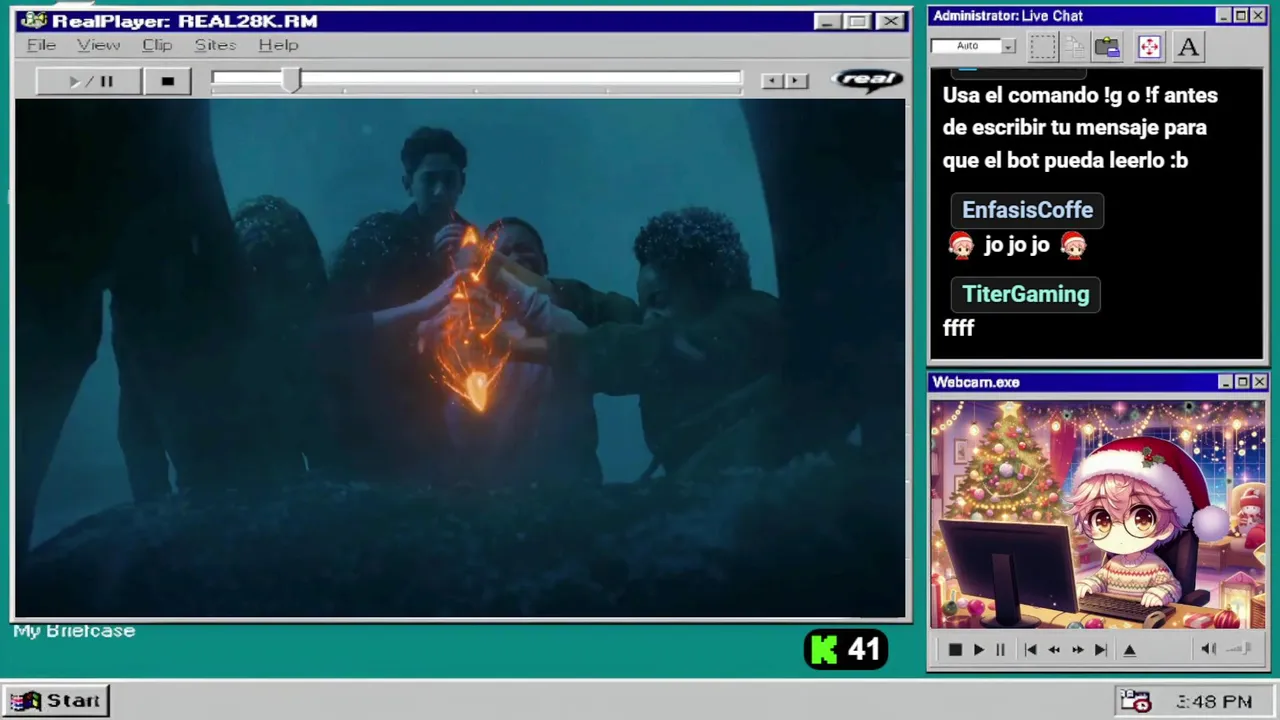Pause the Webcam.exe player
Viewport: 1280px width, 720px height.
click(1000, 650)
